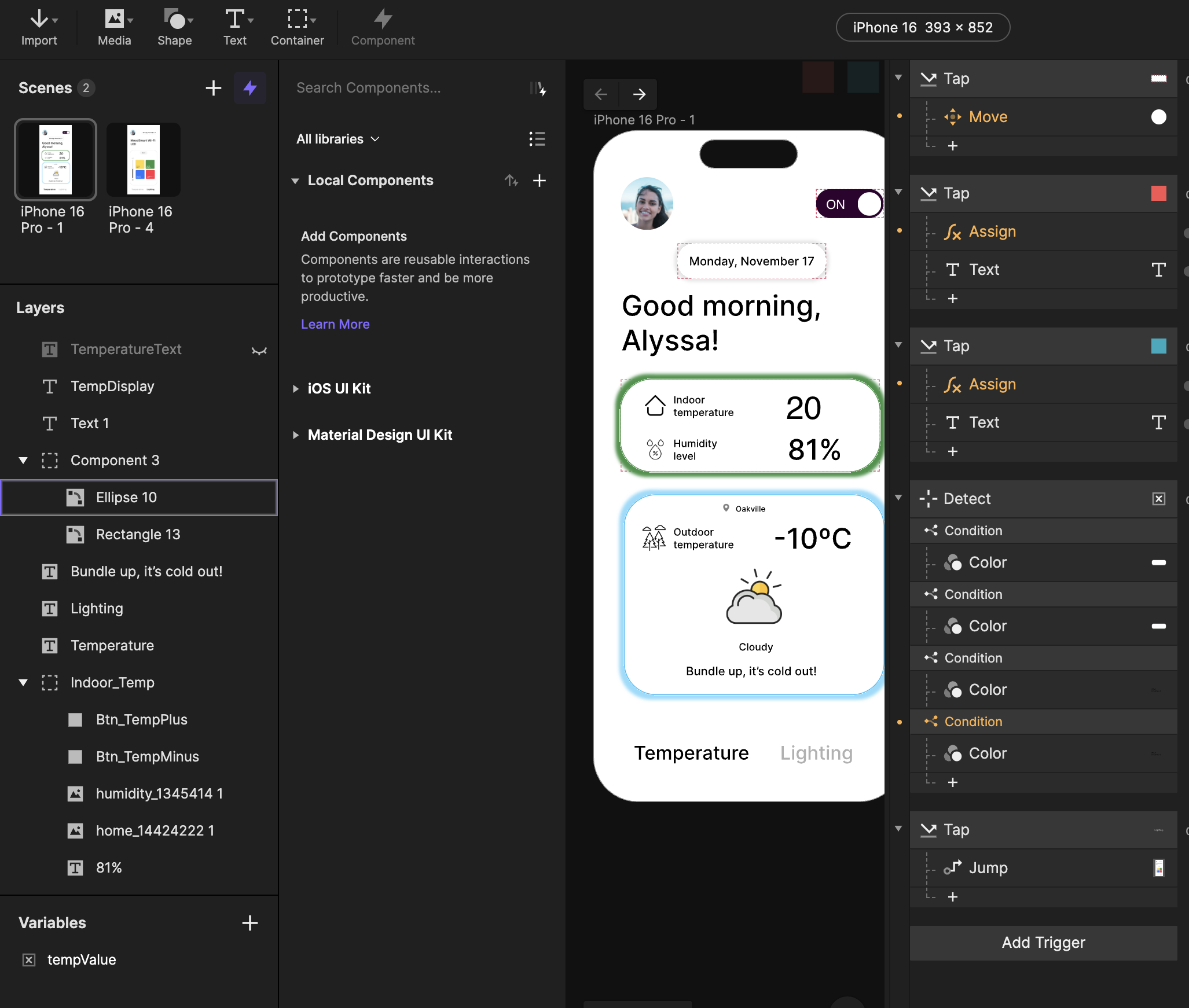The width and height of the screenshot is (1189, 1008).
Task: Click the list view icon in libraries
Action: coord(537,139)
